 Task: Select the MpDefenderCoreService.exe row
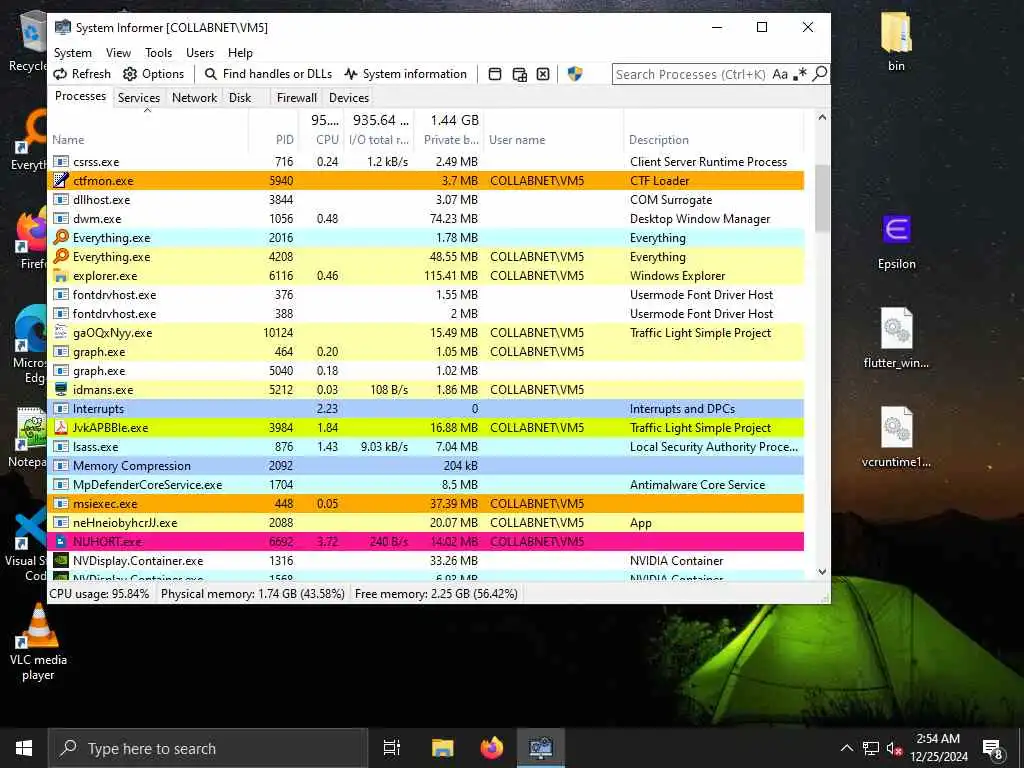tap(426, 485)
